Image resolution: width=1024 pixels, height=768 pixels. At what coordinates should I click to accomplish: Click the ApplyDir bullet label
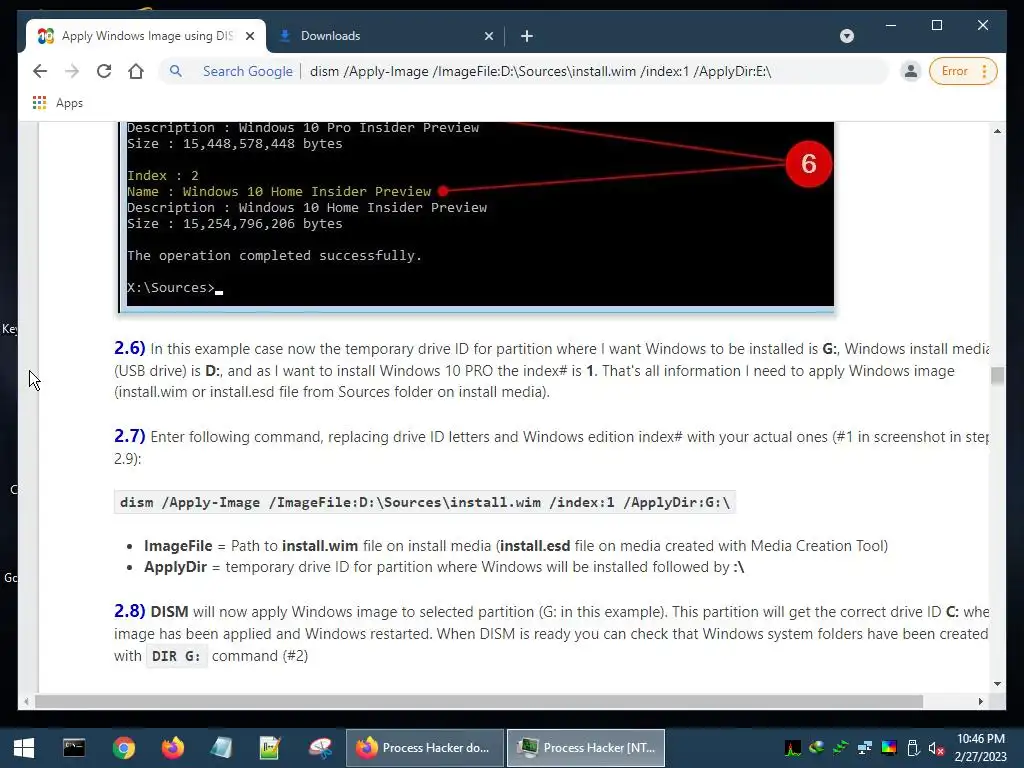pyautogui.click(x=176, y=567)
